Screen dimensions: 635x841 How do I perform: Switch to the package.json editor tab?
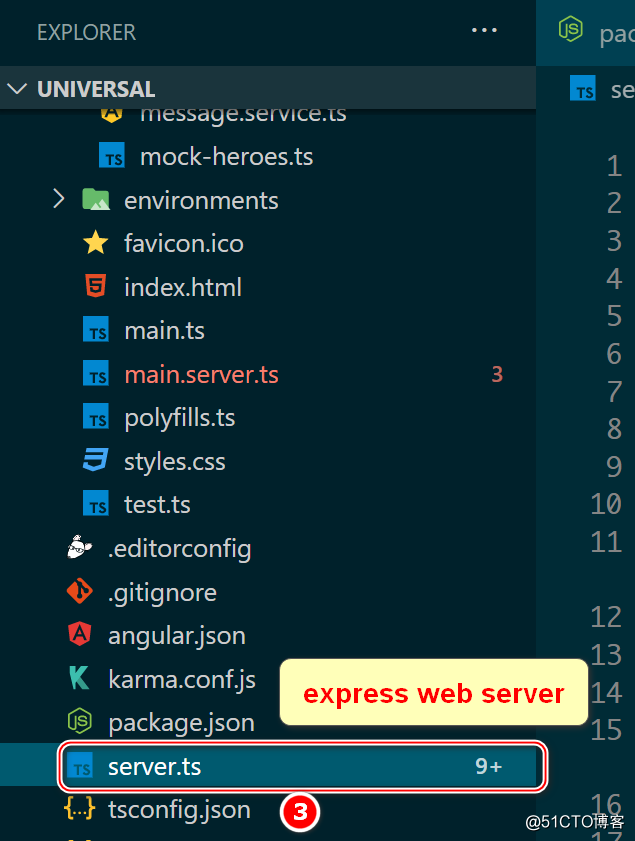pyautogui.click(x=596, y=32)
